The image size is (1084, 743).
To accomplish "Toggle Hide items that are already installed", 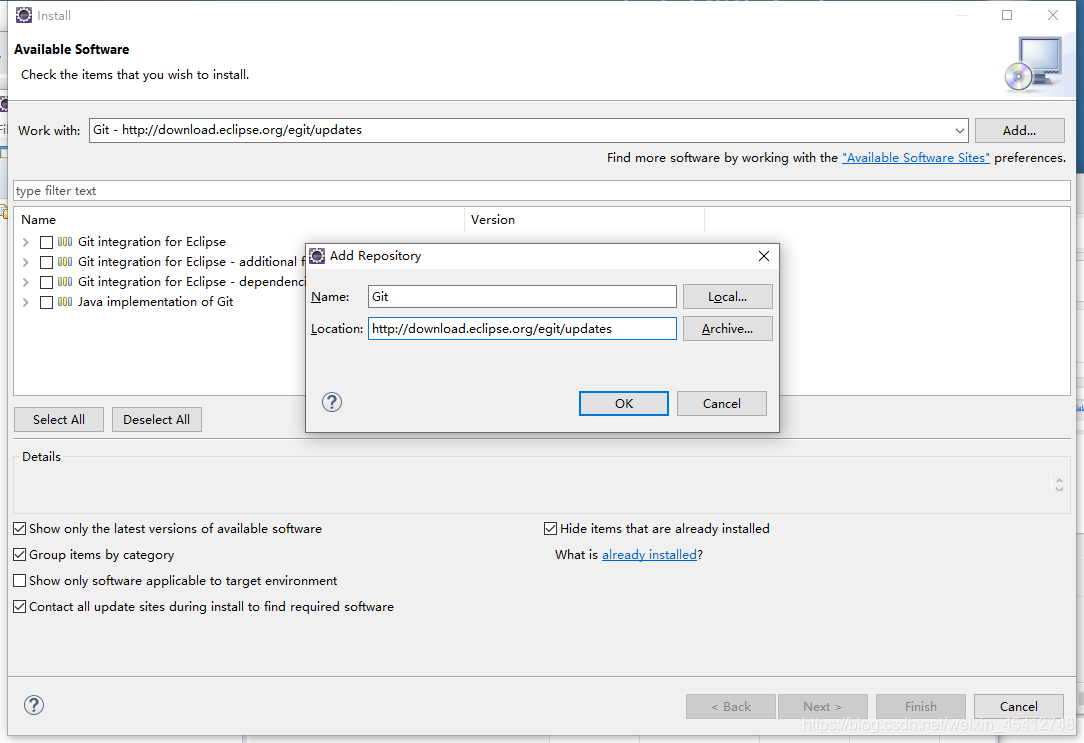I will [550, 529].
